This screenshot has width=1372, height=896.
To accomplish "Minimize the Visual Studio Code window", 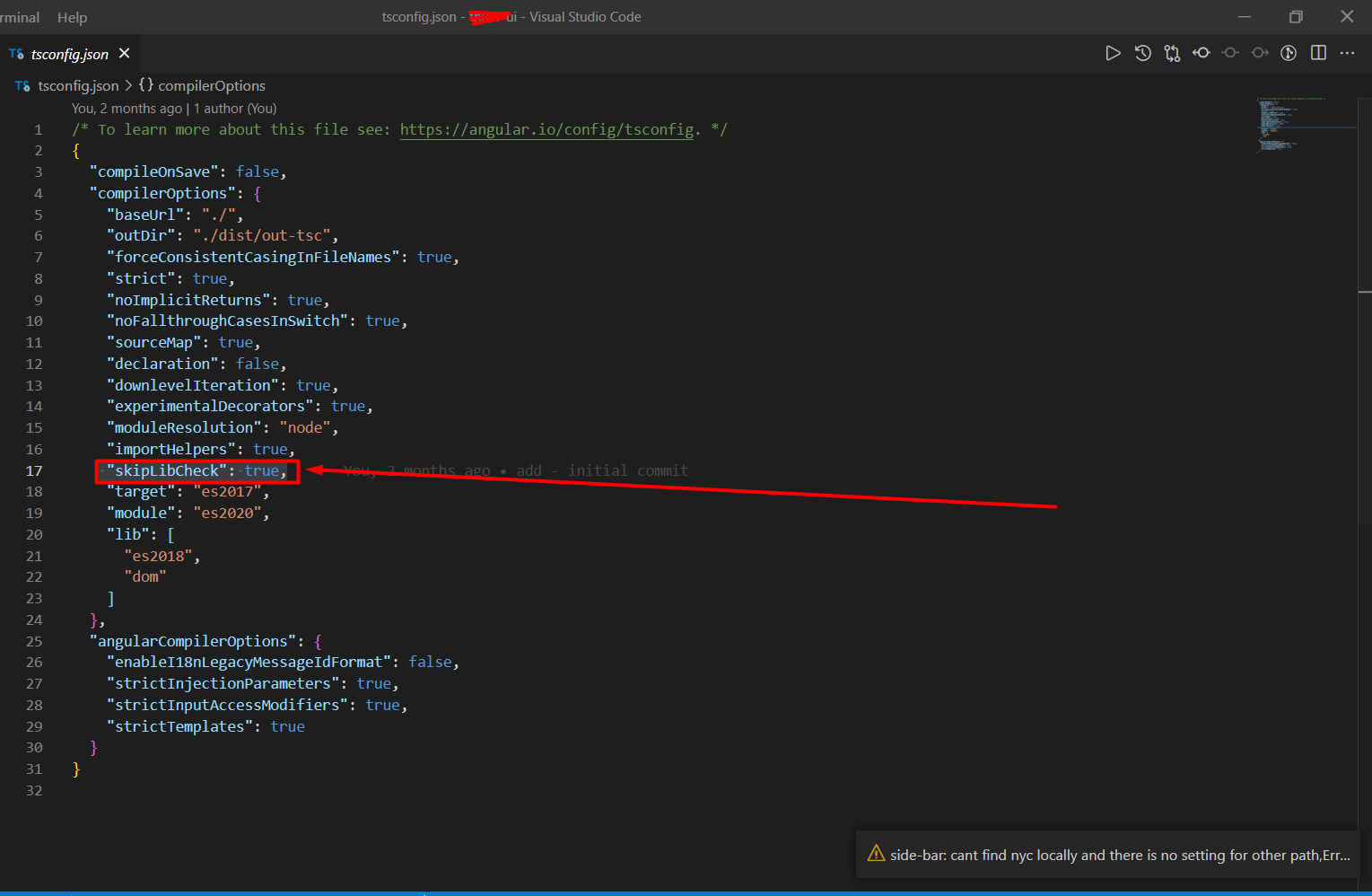I will [1245, 16].
